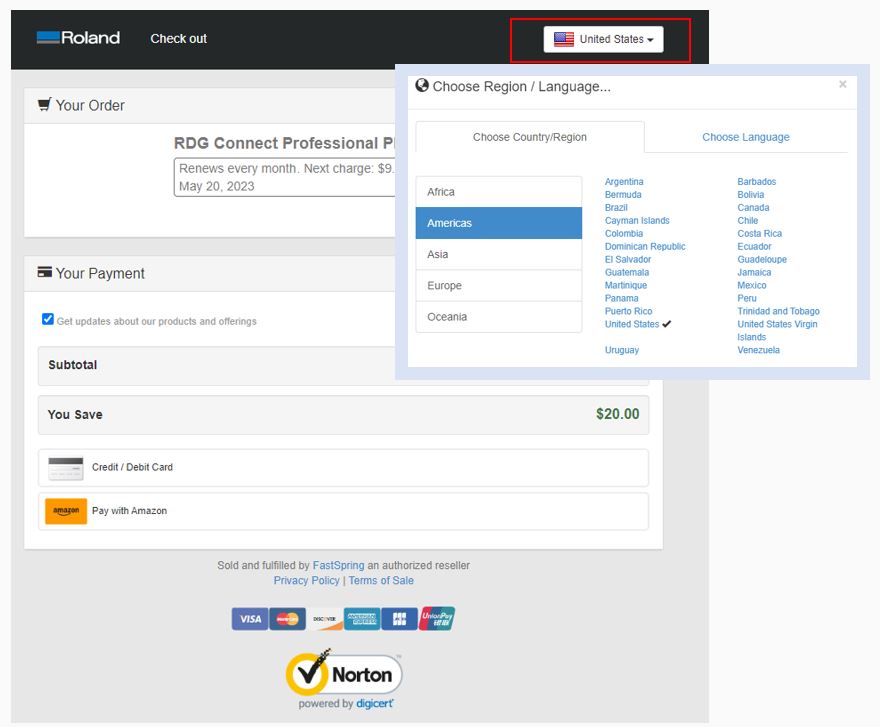
Task: Click the card icon by Your Payment
Action: pyautogui.click(x=44, y=272)
